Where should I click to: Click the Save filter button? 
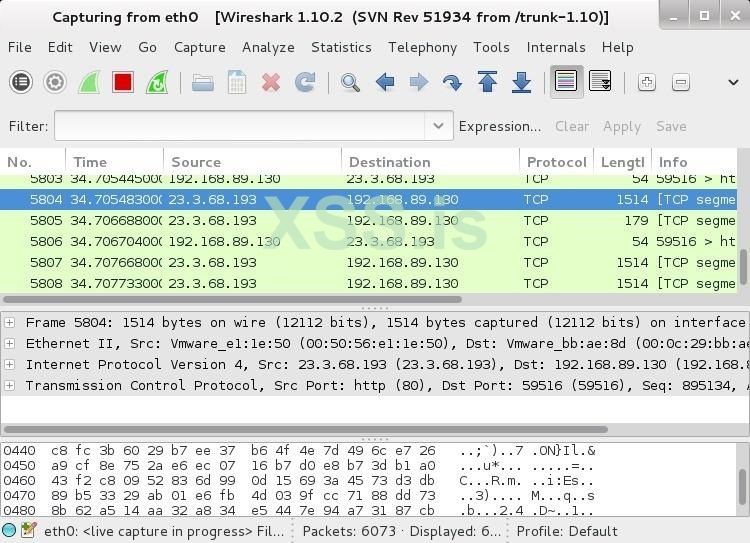point(671,126)
